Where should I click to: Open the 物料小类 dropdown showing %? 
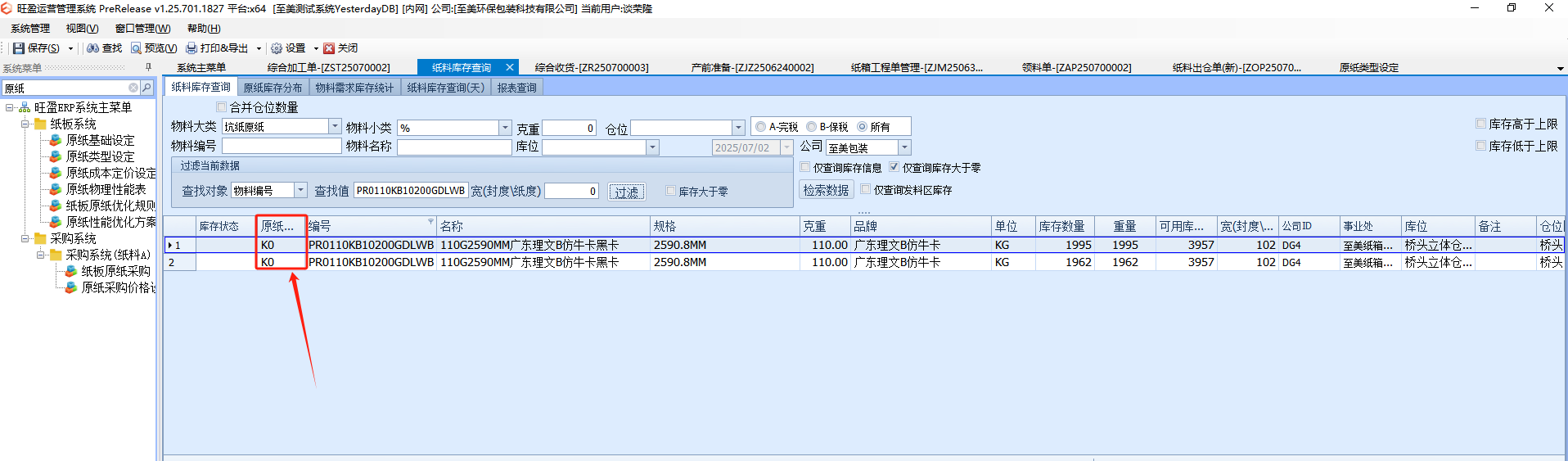[x=505, y=128]
